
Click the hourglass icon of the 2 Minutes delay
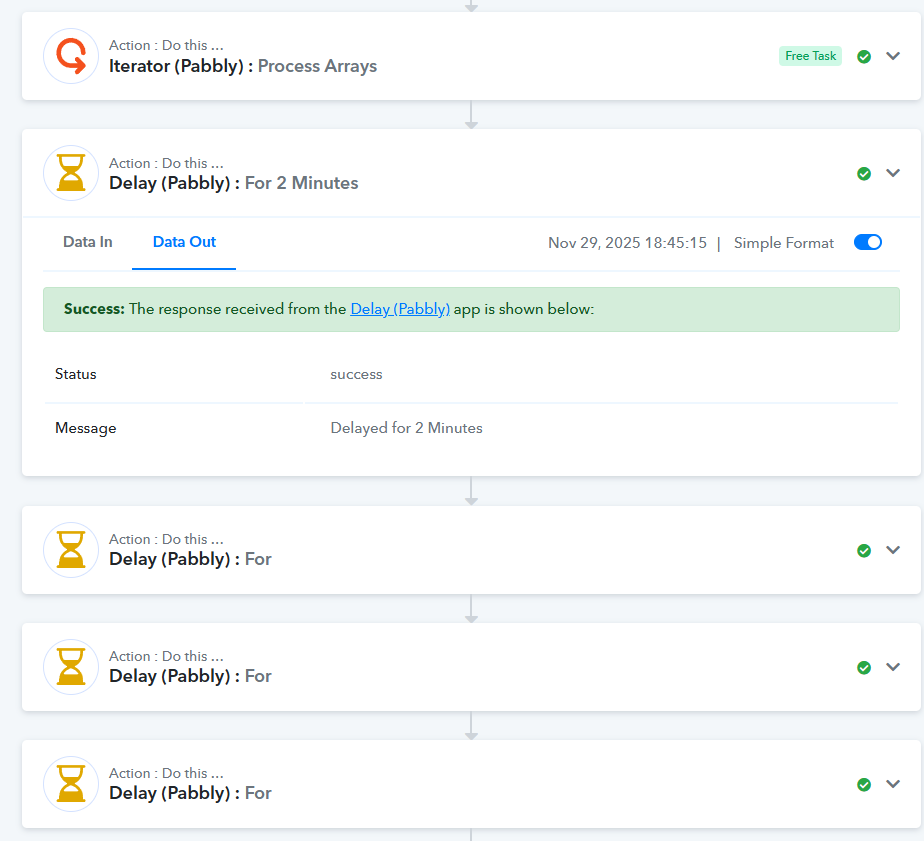point(71,173)
